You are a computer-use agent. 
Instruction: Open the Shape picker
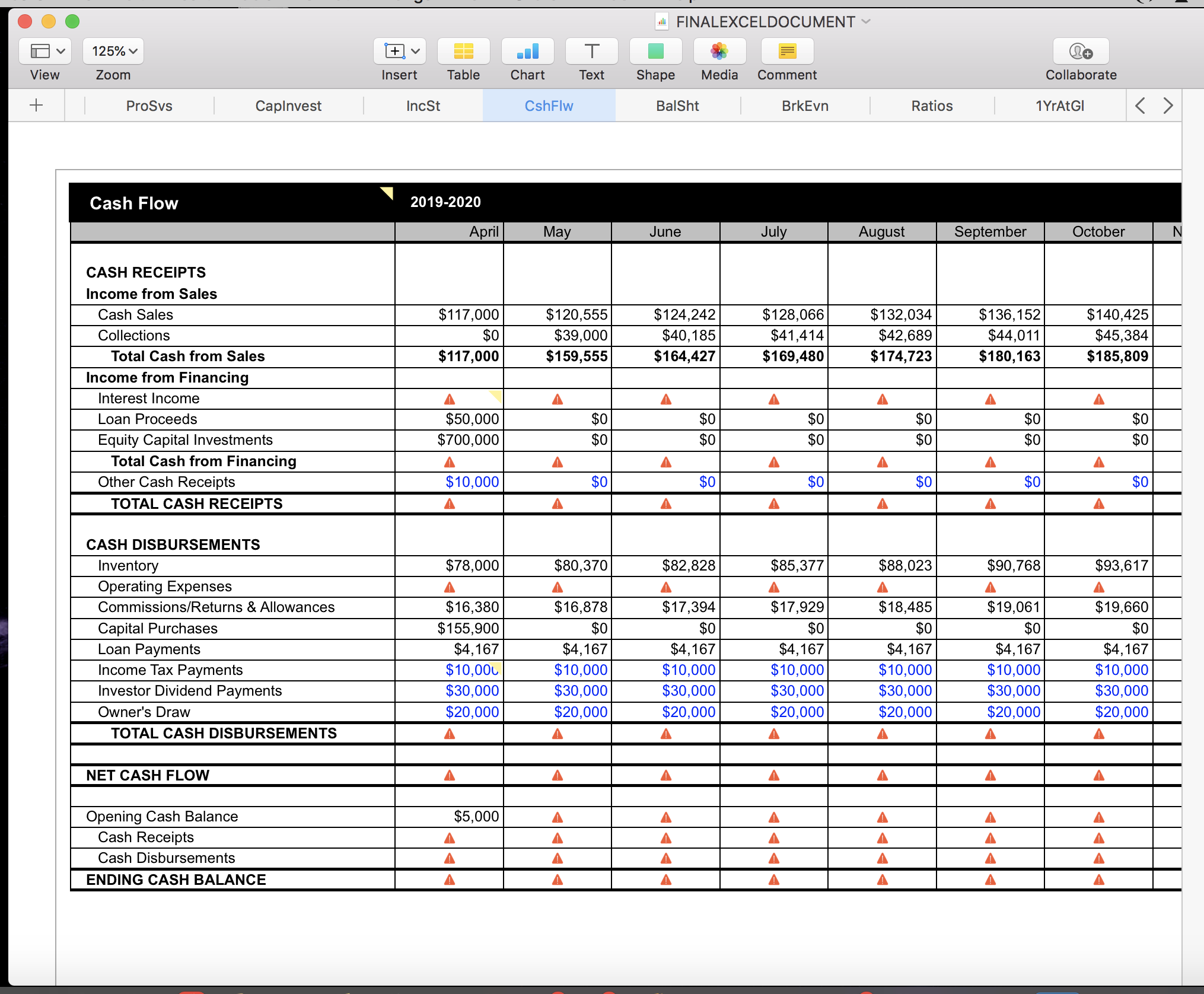coord(655,51)
